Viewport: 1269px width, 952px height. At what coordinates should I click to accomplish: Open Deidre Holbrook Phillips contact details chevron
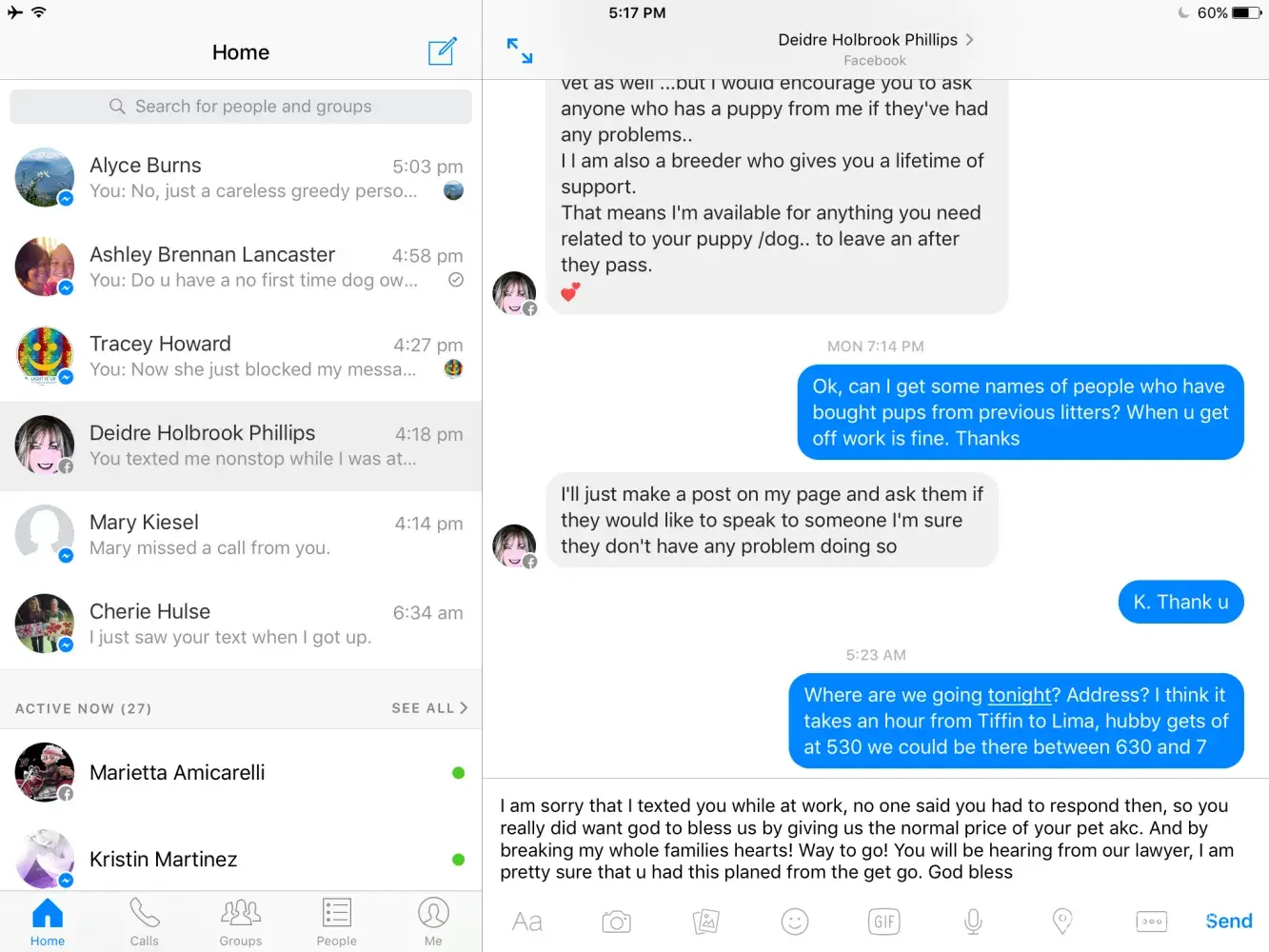click(969, 40)
